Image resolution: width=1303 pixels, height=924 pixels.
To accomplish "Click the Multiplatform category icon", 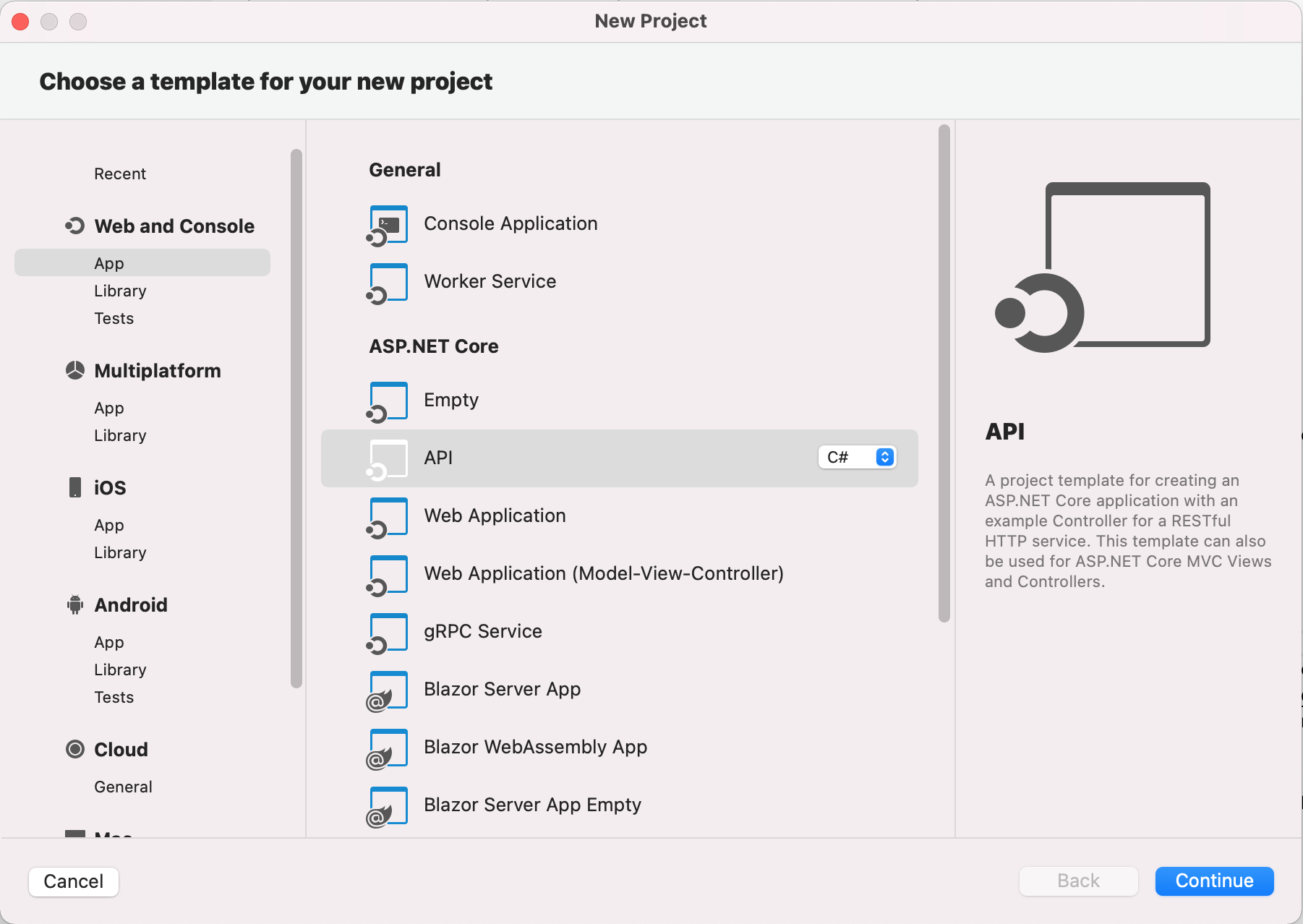I will tap(75, 370).
